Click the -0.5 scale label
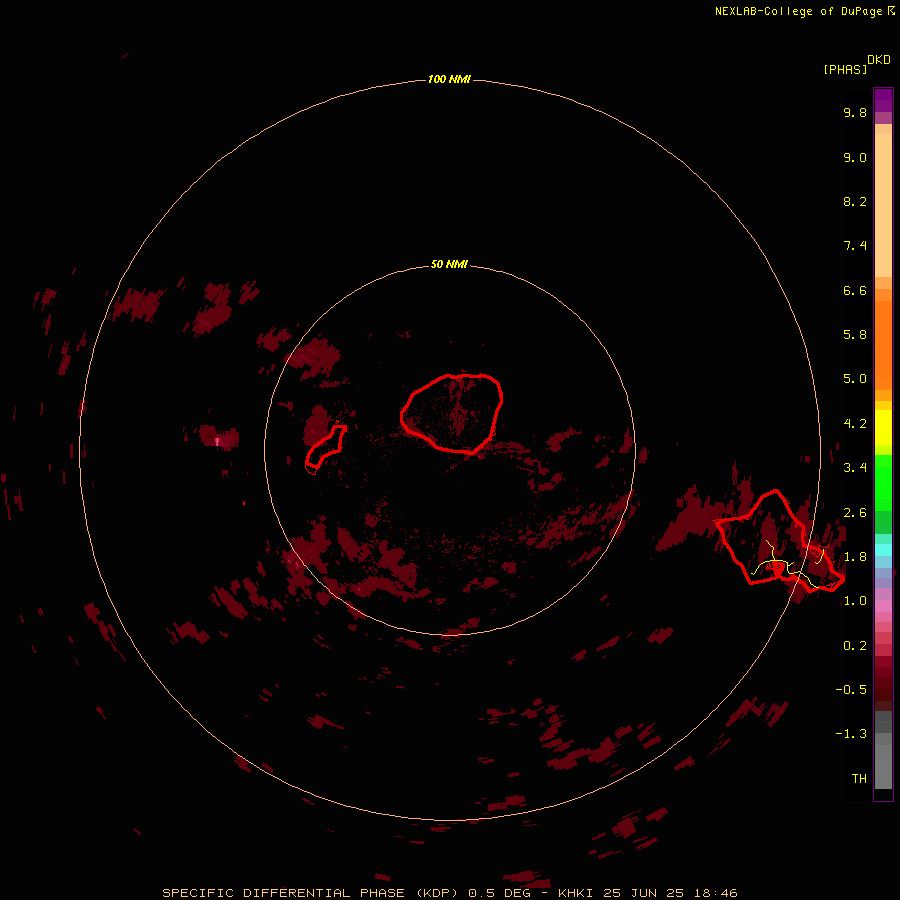Screen dimensions: 900x900 pyautogui.click(x=851, y=690)
